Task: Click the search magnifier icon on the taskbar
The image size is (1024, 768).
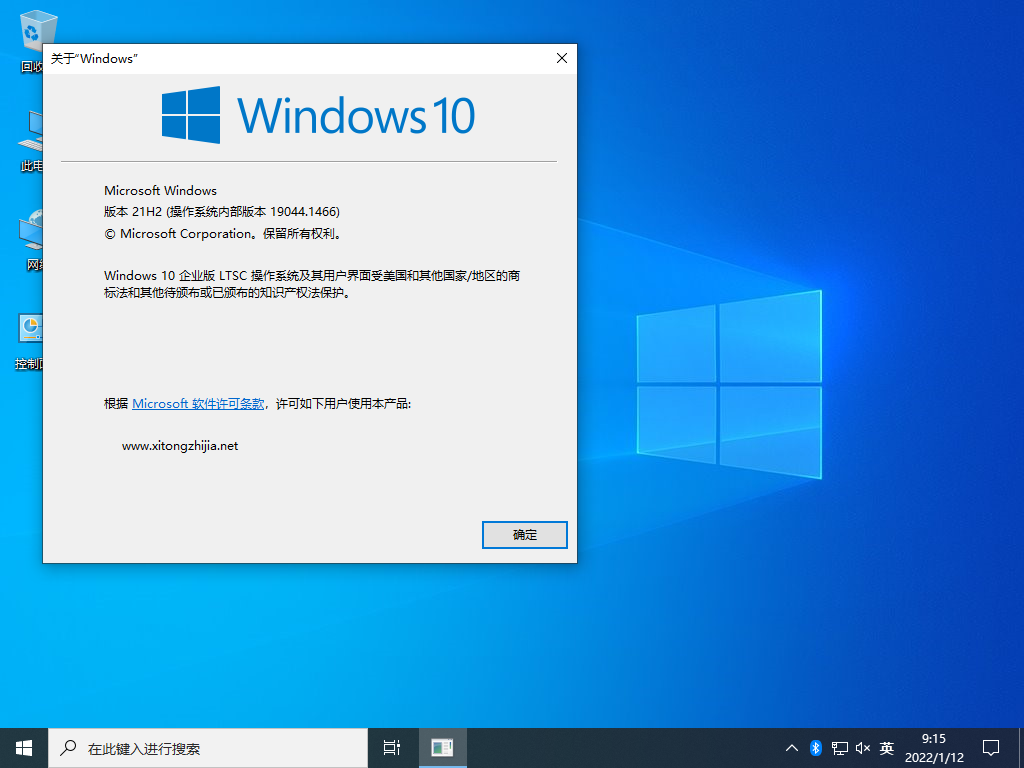Action: pyautogui.click(x=67, y=747)
